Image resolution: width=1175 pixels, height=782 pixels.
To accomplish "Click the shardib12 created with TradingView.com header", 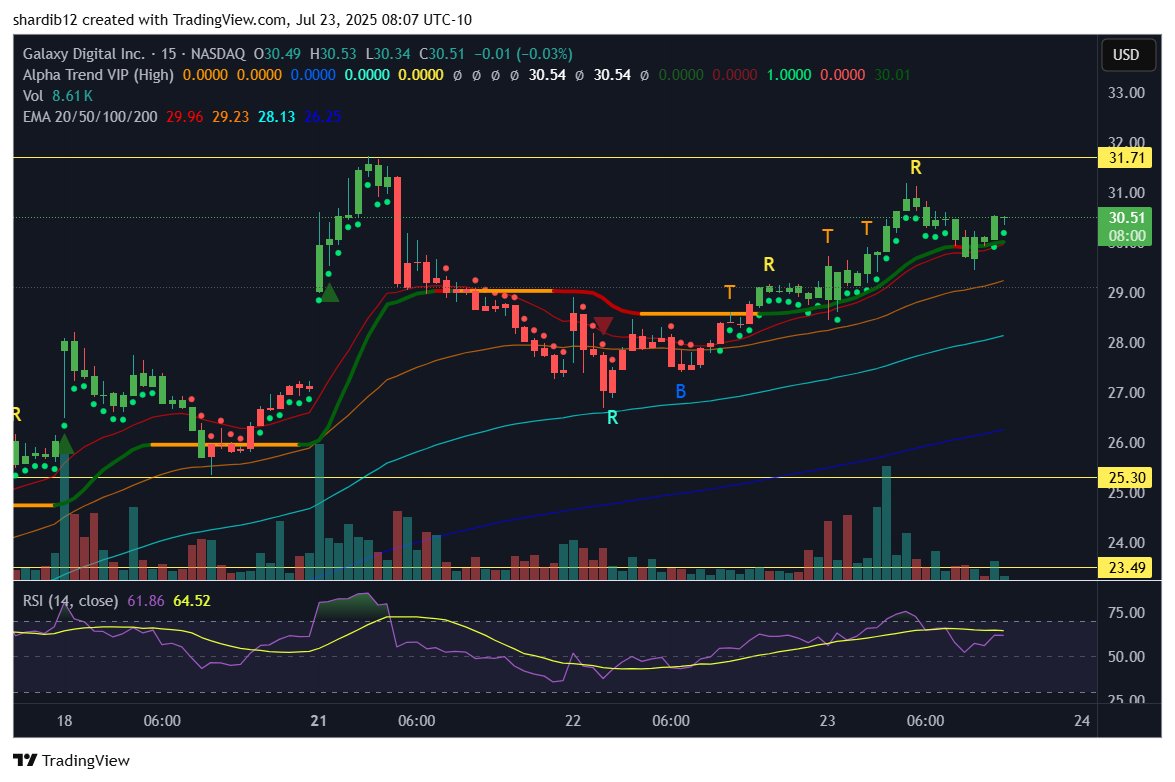I will (x=243, y=19).
